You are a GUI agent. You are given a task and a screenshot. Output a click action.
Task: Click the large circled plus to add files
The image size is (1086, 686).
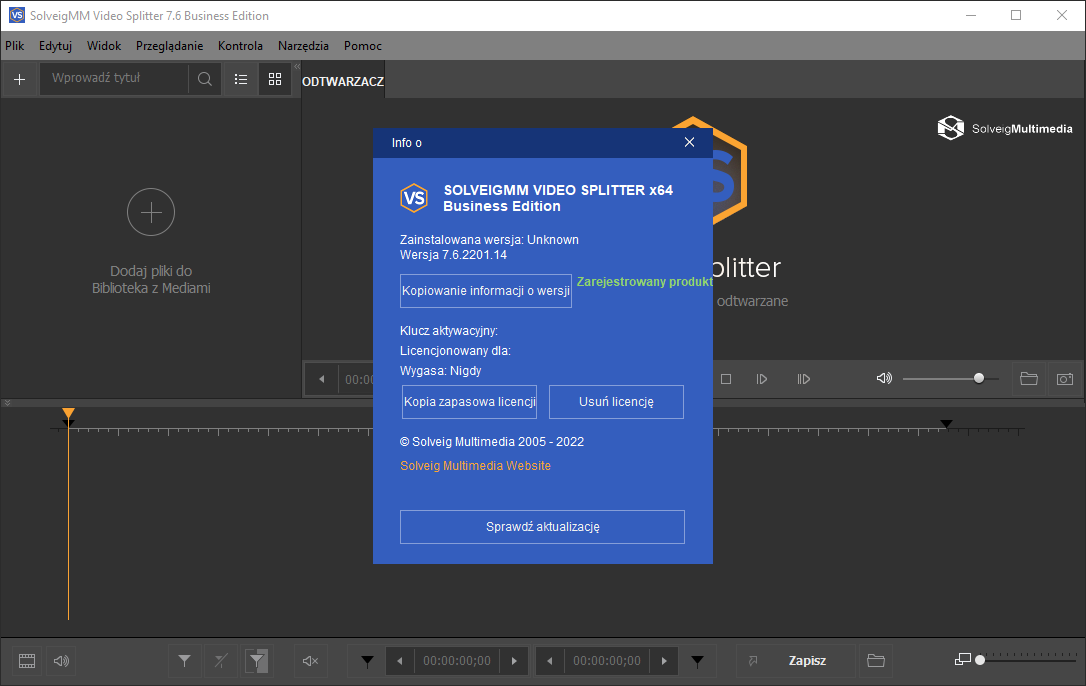click(151, 212)
